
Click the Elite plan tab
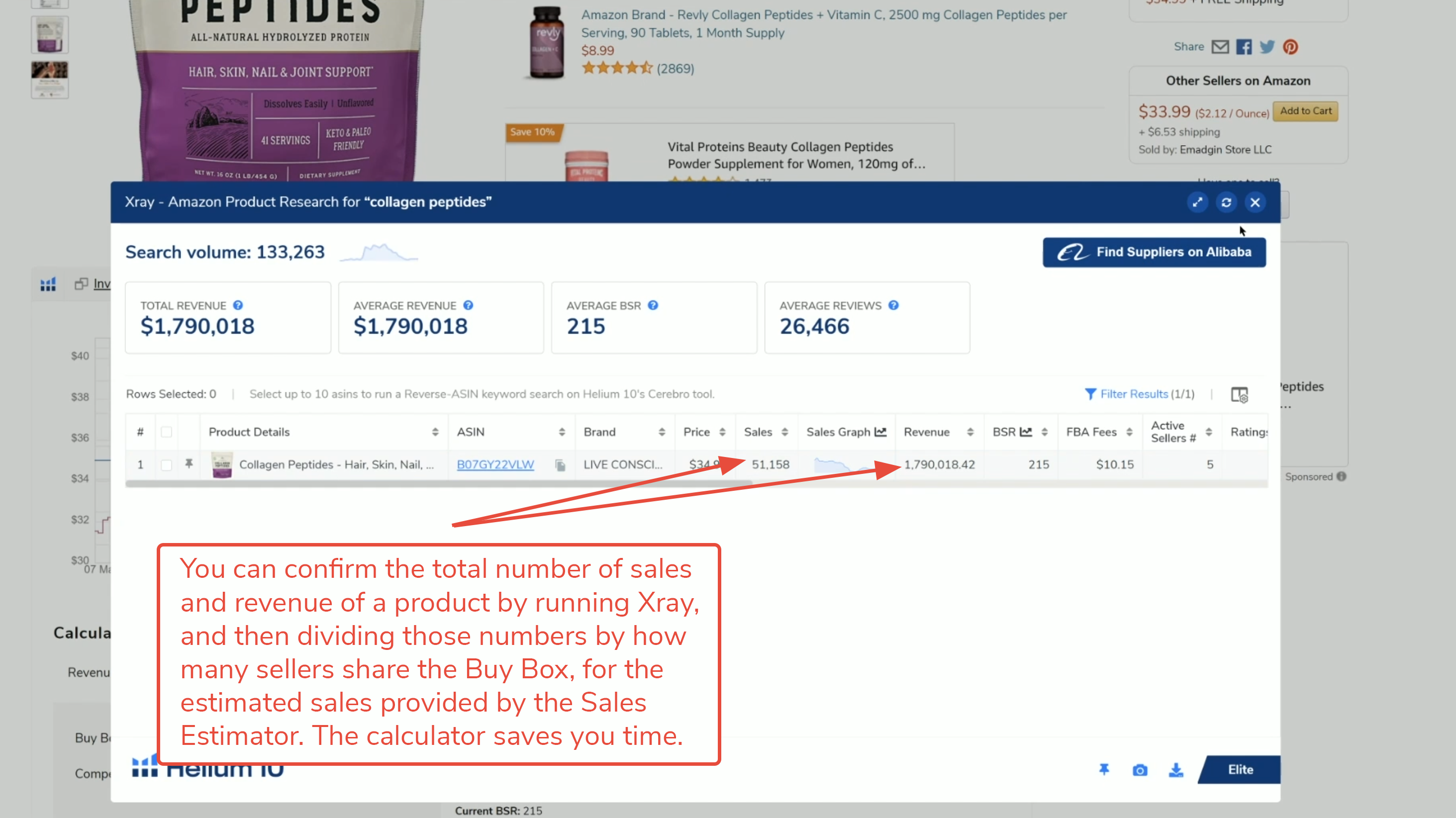tap(1240, 769)
